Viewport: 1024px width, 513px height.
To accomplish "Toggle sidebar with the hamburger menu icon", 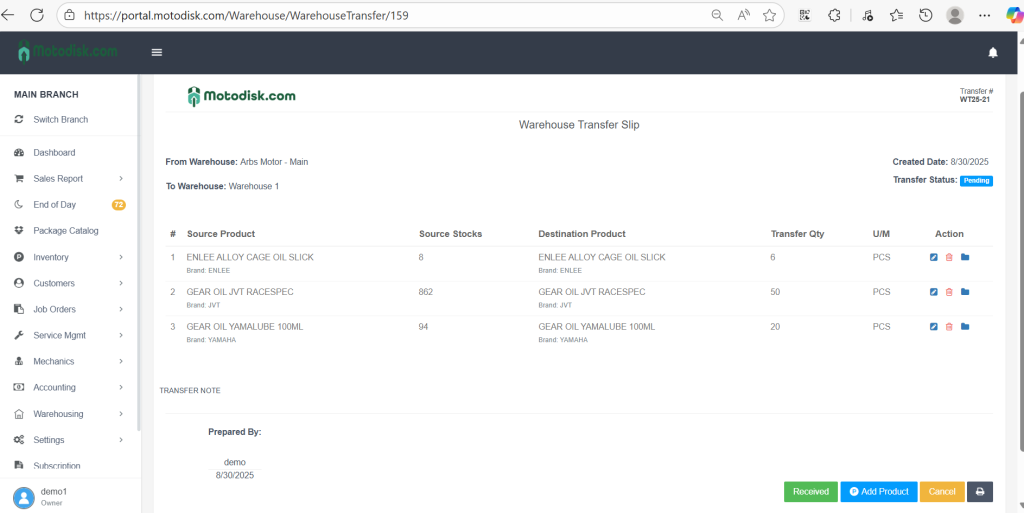I will [157, 52].
